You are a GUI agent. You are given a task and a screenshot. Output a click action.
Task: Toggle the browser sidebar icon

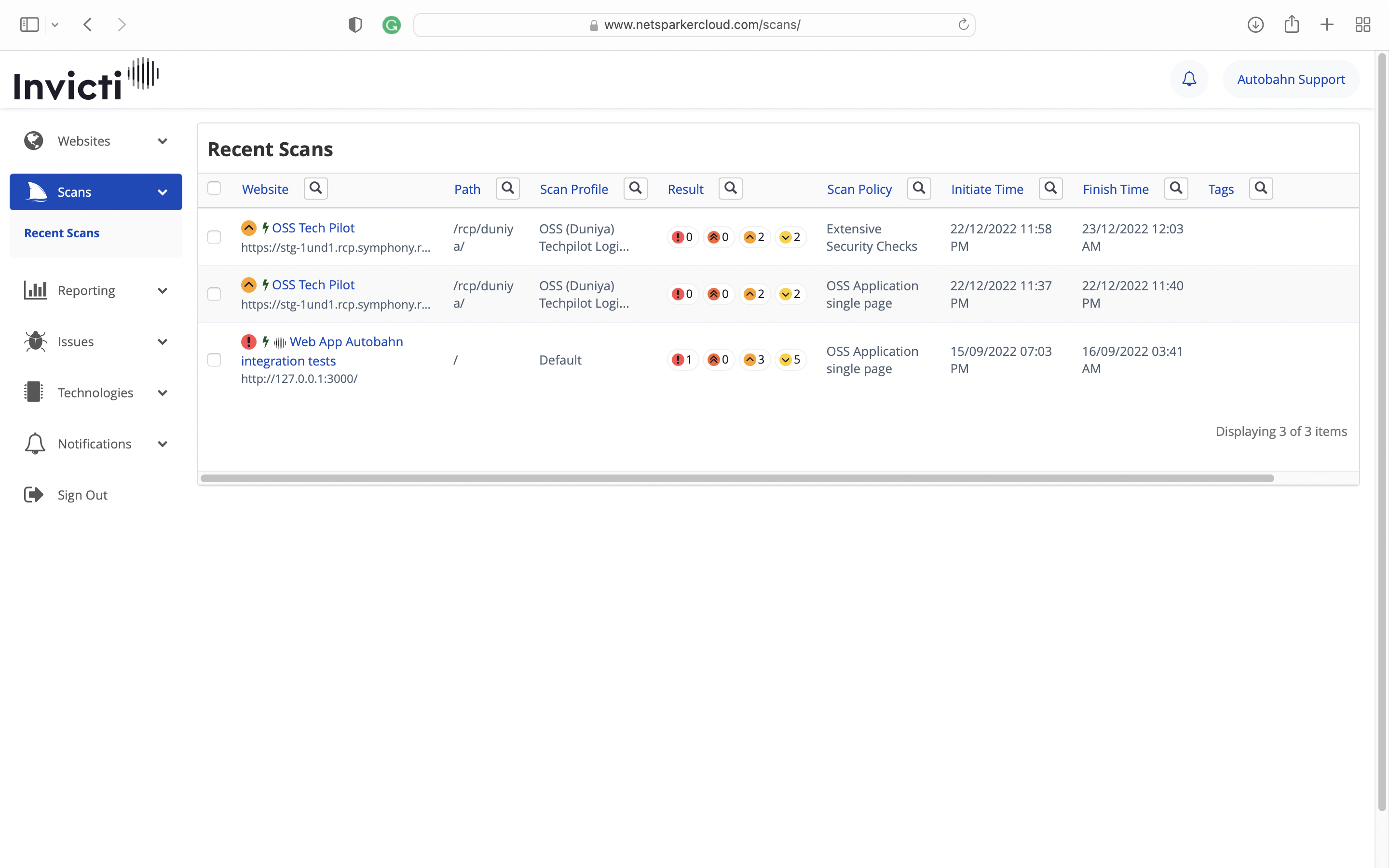point(29,25)
